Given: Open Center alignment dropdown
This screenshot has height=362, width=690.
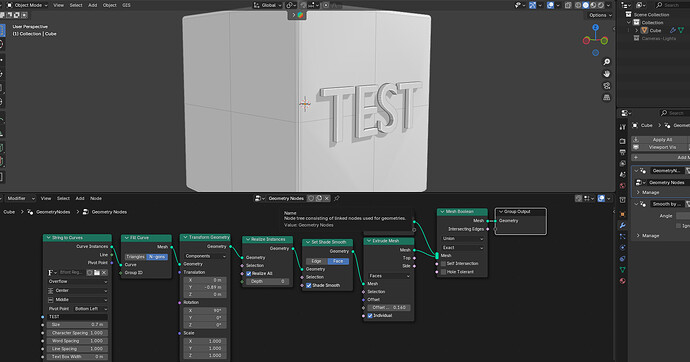Looking at the screenshot, I should click(x=77, y=291).
